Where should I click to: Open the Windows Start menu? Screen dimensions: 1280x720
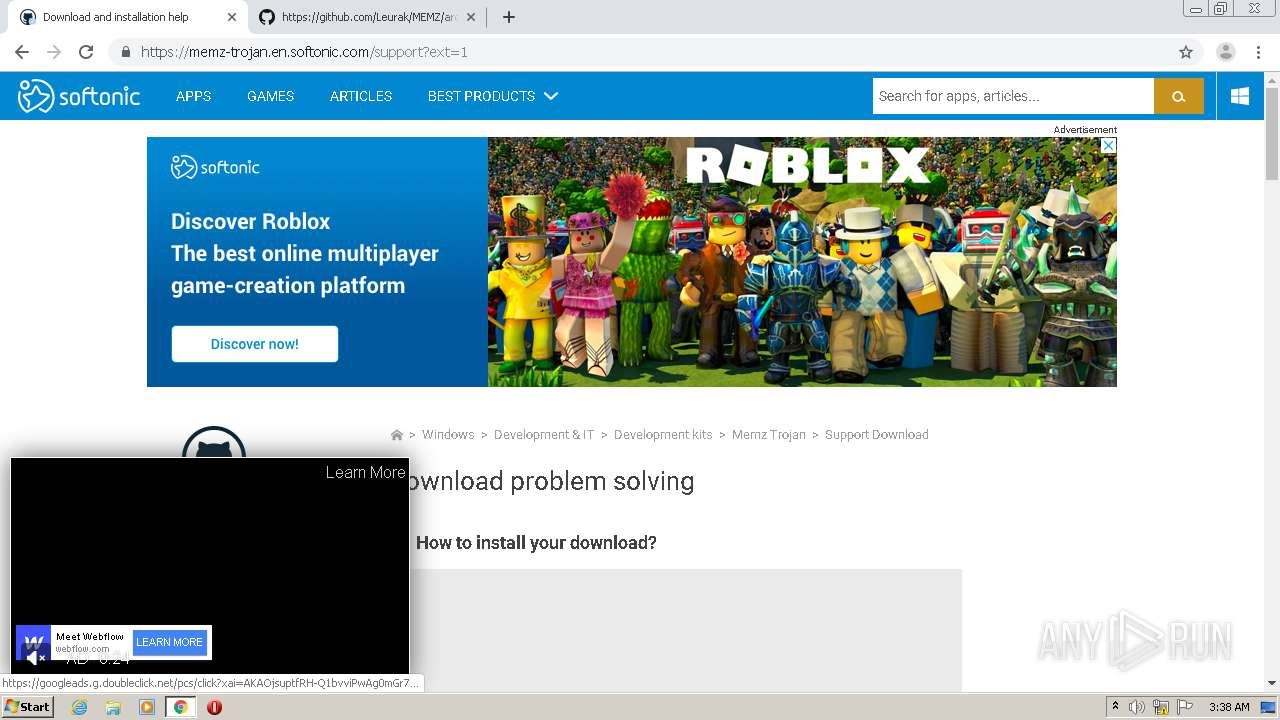tap(28, 707)
